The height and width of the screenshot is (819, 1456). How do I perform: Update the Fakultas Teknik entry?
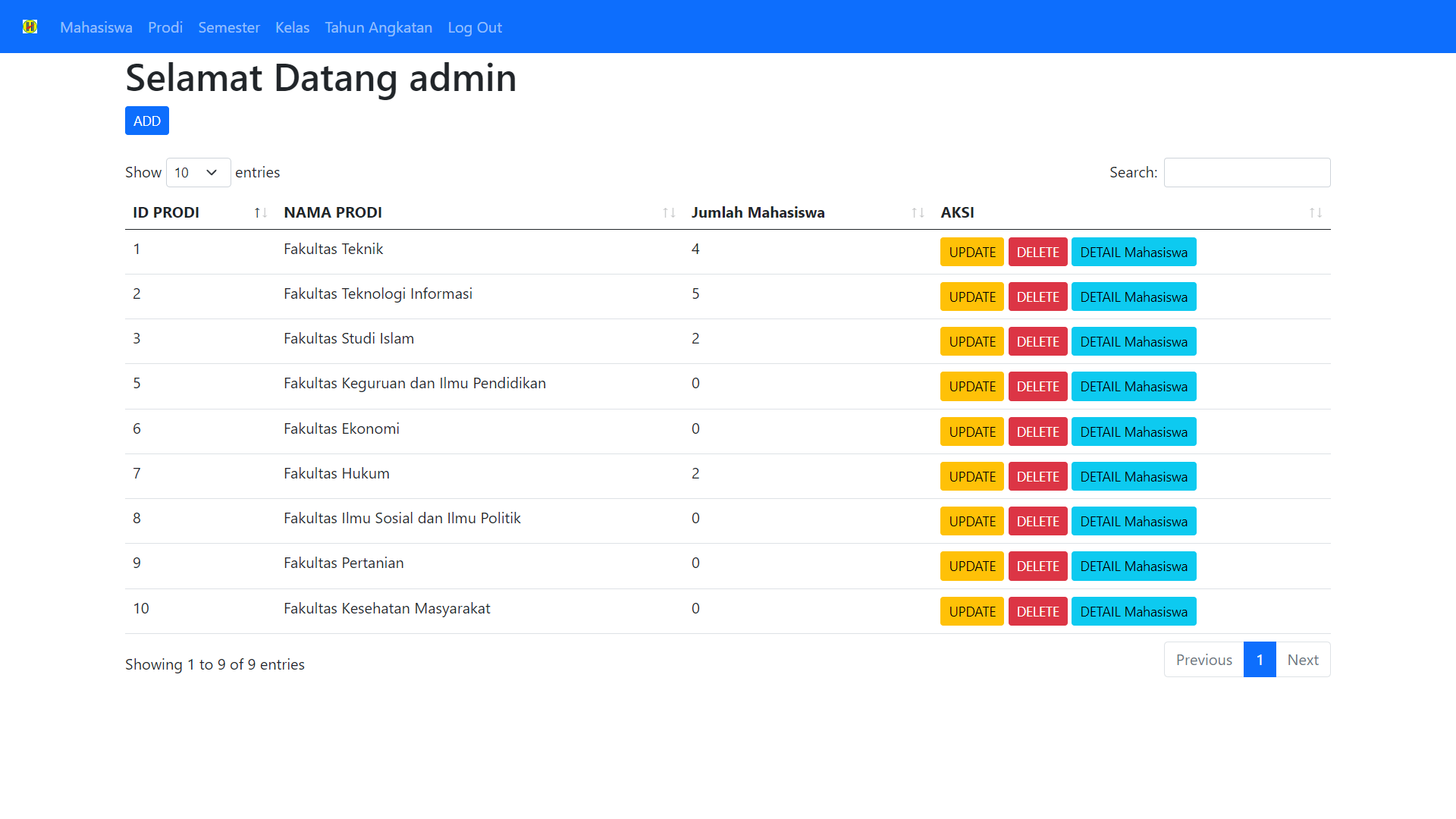pos(971,252)
